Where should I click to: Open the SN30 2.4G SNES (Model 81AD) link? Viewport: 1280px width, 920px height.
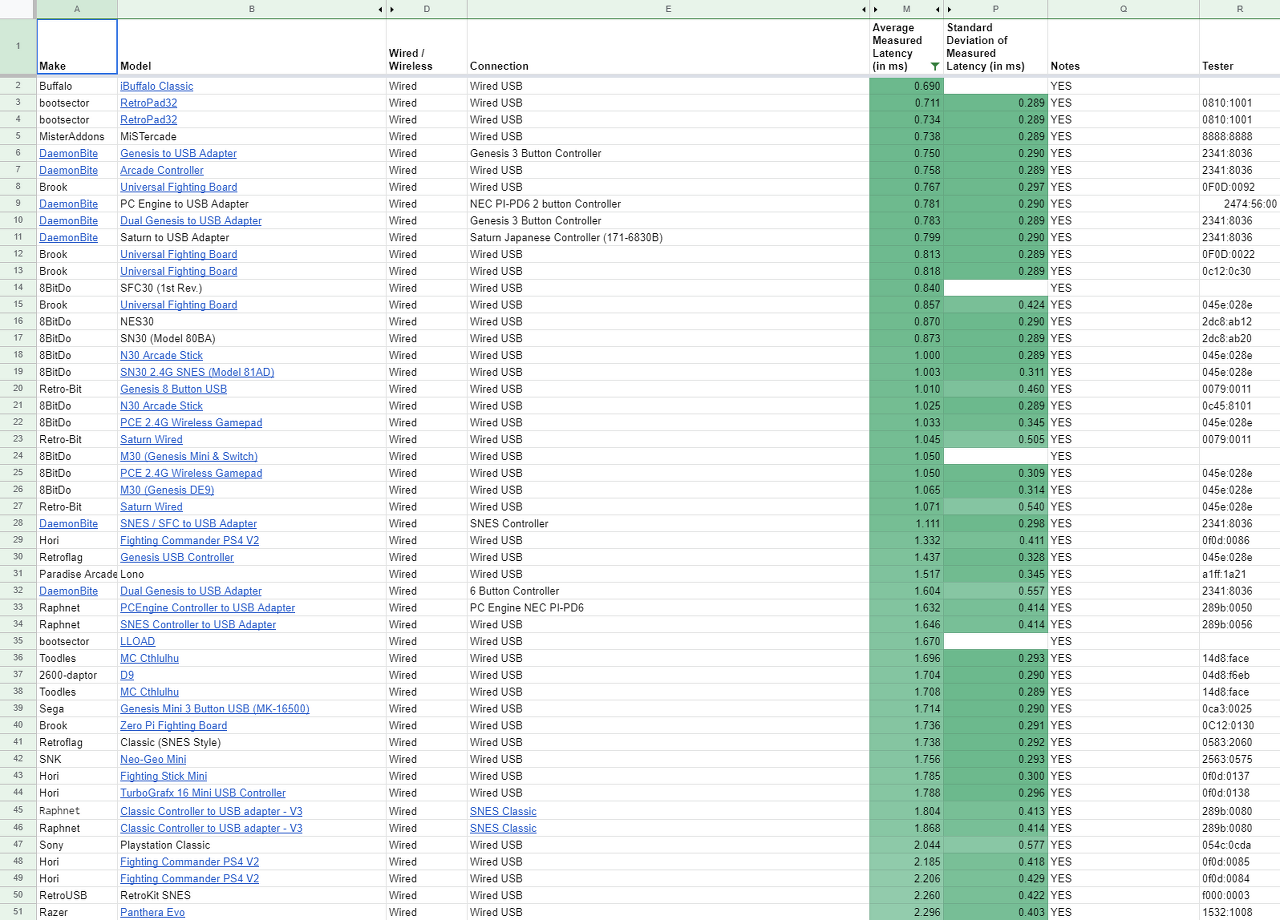197,372
